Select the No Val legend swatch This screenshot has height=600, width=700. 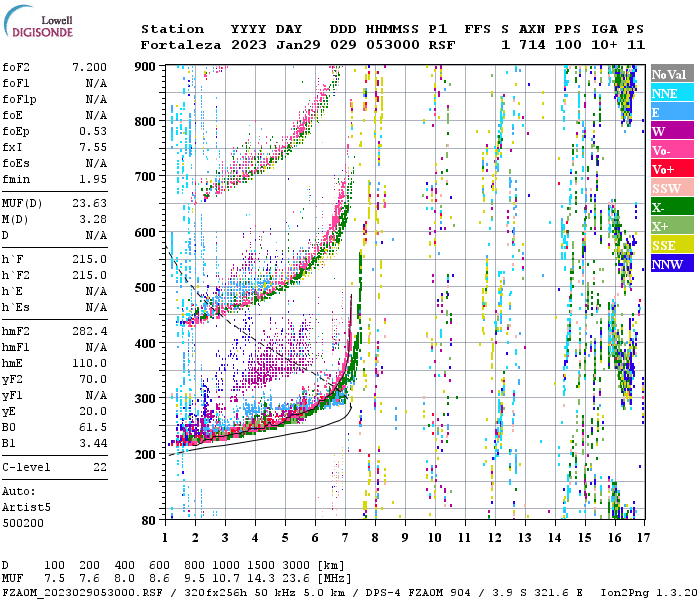pos(672,74)
